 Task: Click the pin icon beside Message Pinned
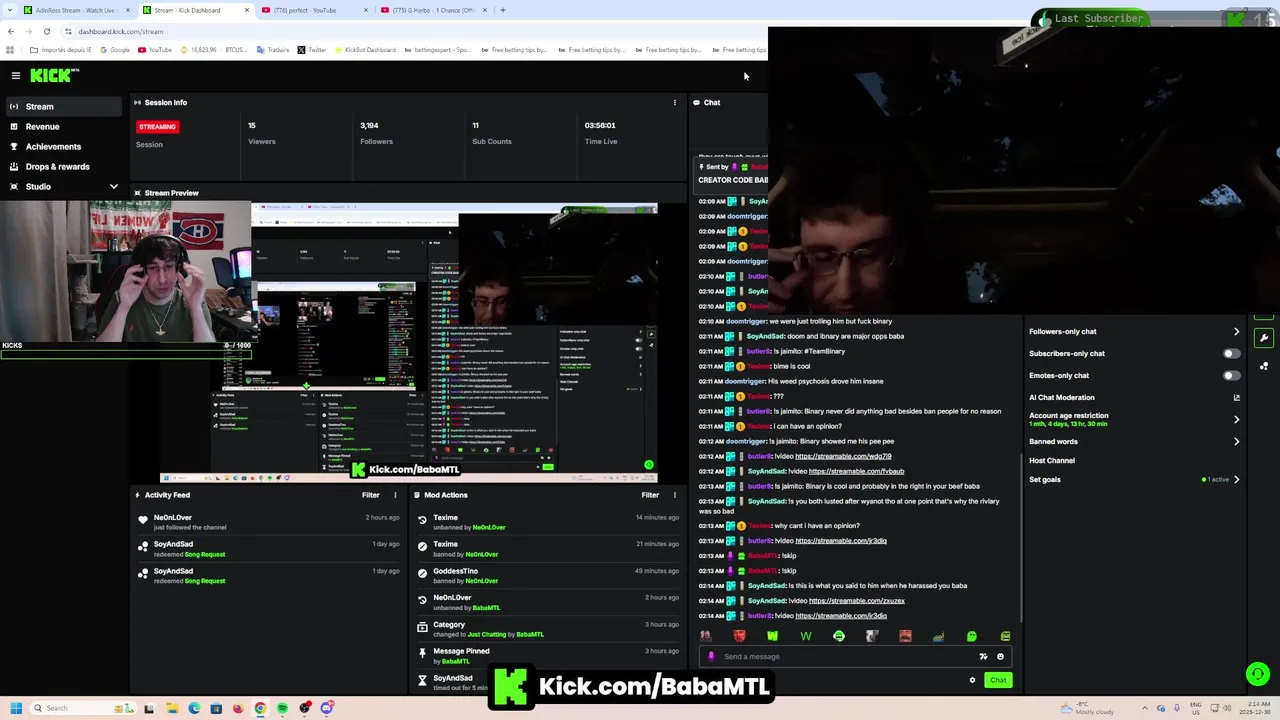coord(422,655)
